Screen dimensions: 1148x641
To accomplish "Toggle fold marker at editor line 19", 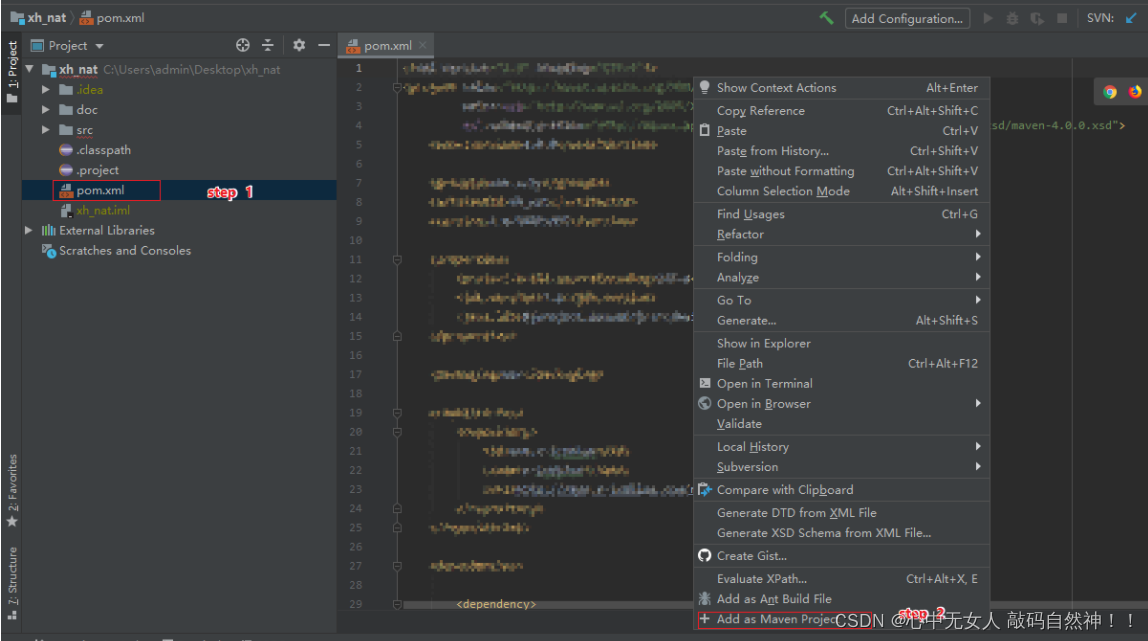I will 397,413.
